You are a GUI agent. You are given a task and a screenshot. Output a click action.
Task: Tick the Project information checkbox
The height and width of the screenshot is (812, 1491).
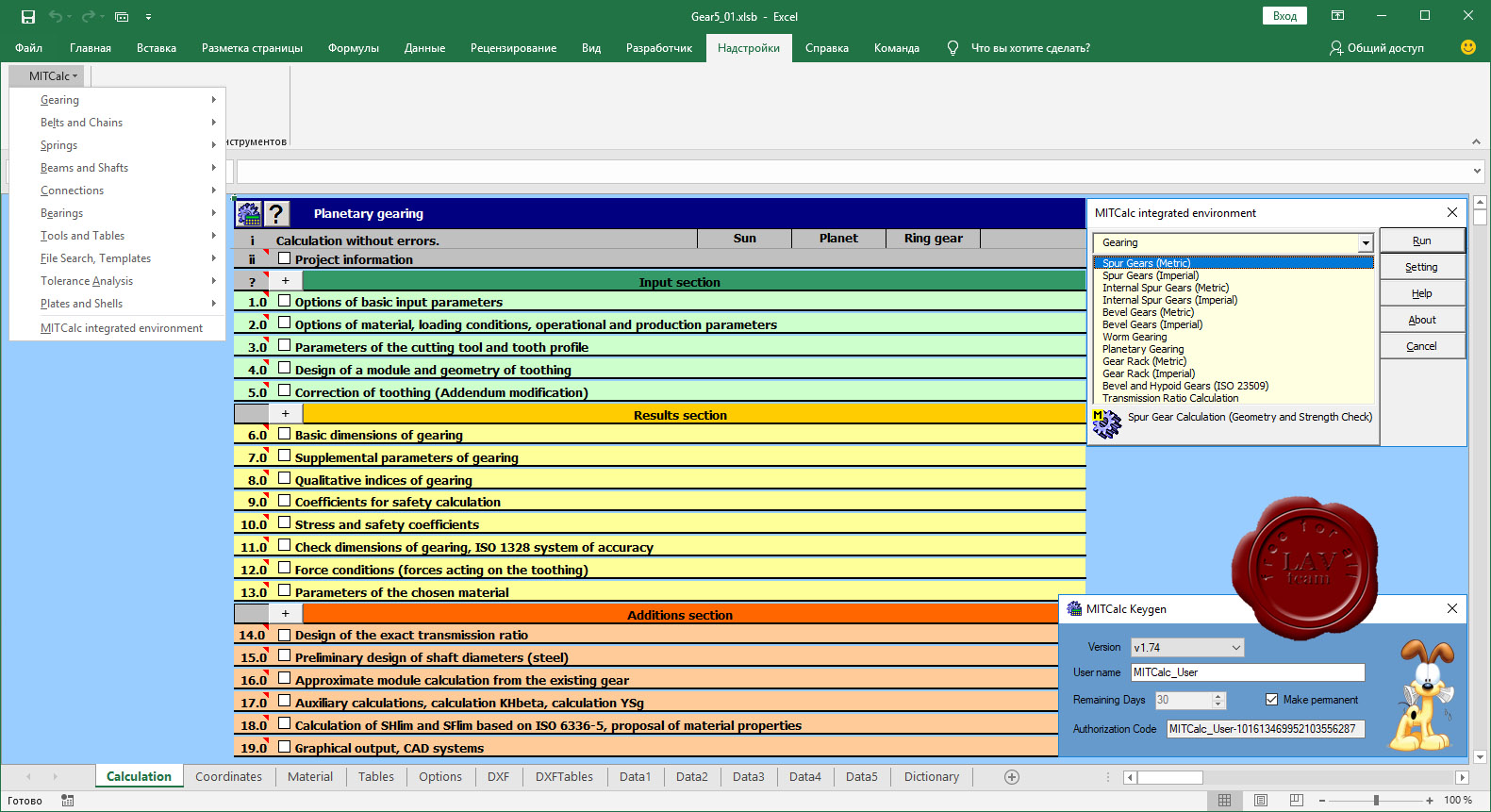pyautogui.click(x=284, y=258)
